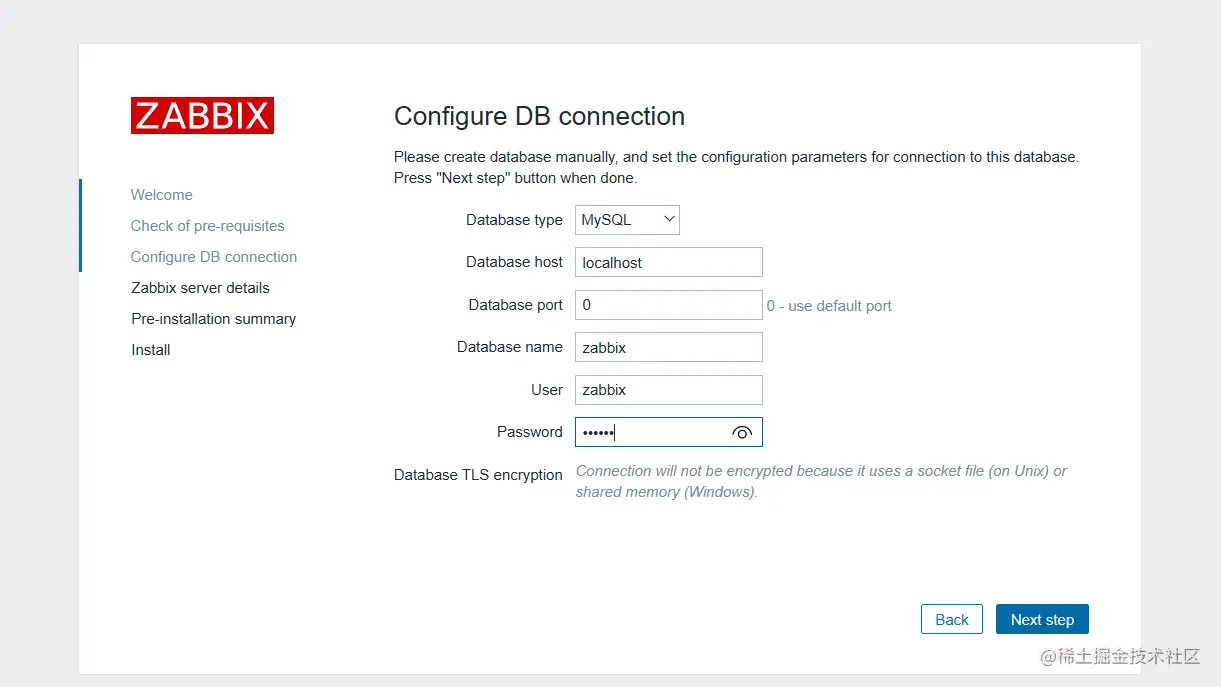Select Zabbix server details step

pyautogui.click(x=200, y=288)
